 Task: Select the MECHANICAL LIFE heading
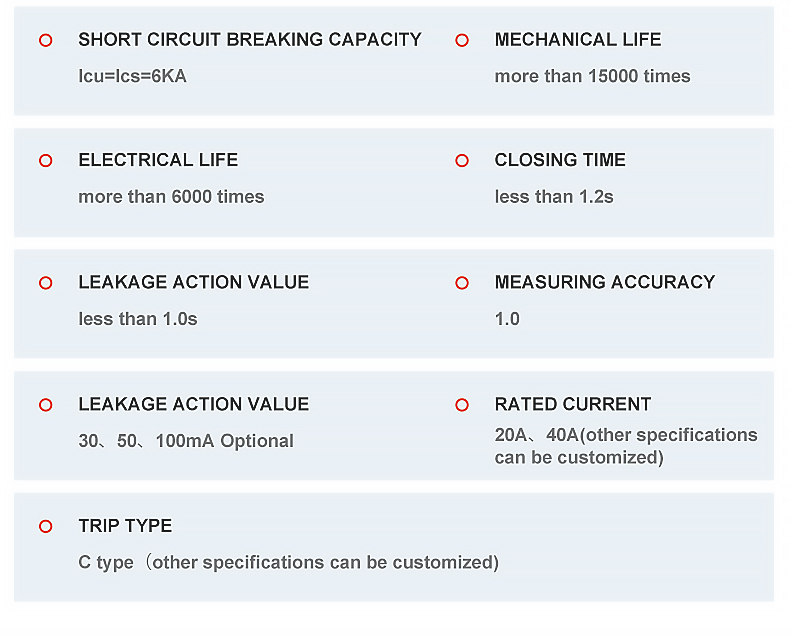coord(578,40)
